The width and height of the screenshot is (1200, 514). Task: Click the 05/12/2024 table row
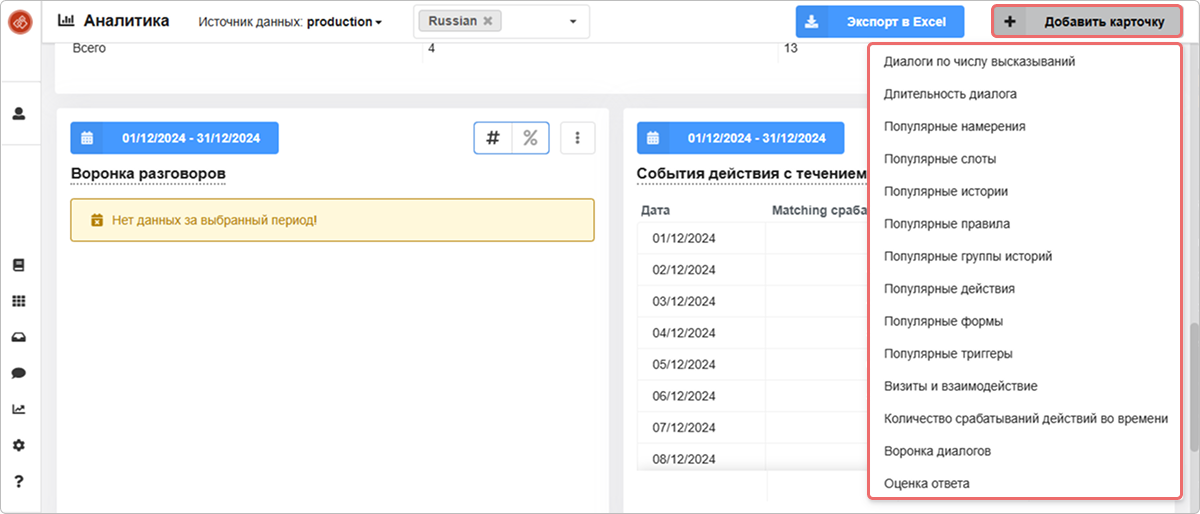tap(752, 365)
